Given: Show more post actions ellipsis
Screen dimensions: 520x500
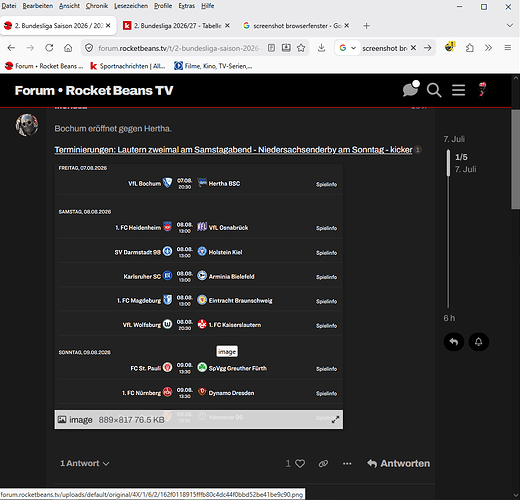Looking at the screenshot, I should pos(347,463).
